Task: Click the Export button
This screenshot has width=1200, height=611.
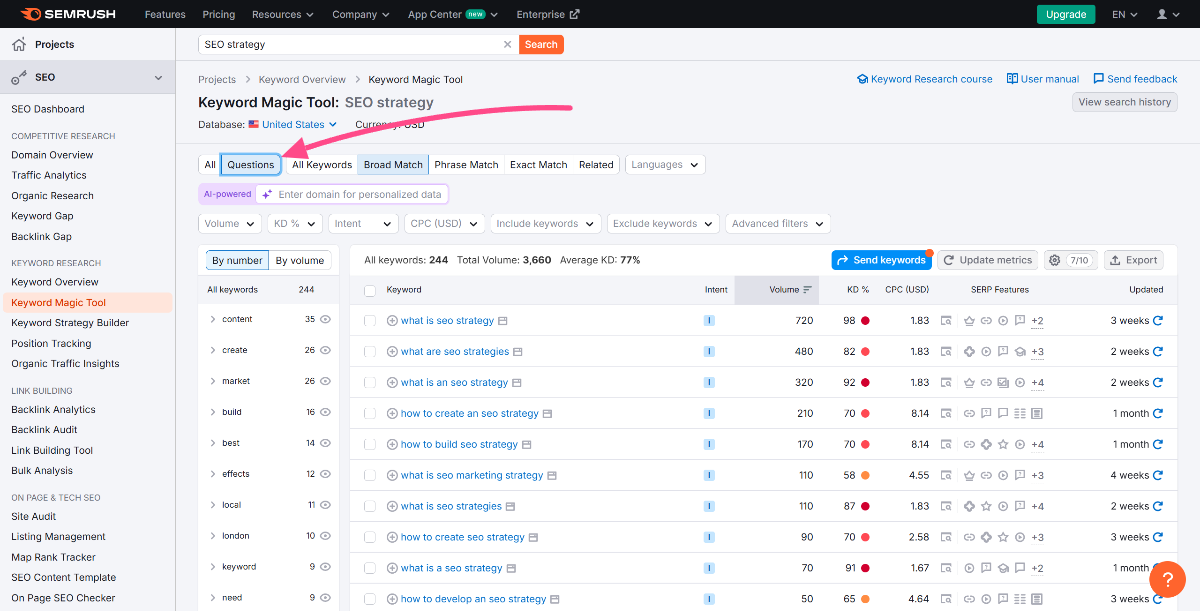Action: pos(1133,260)
